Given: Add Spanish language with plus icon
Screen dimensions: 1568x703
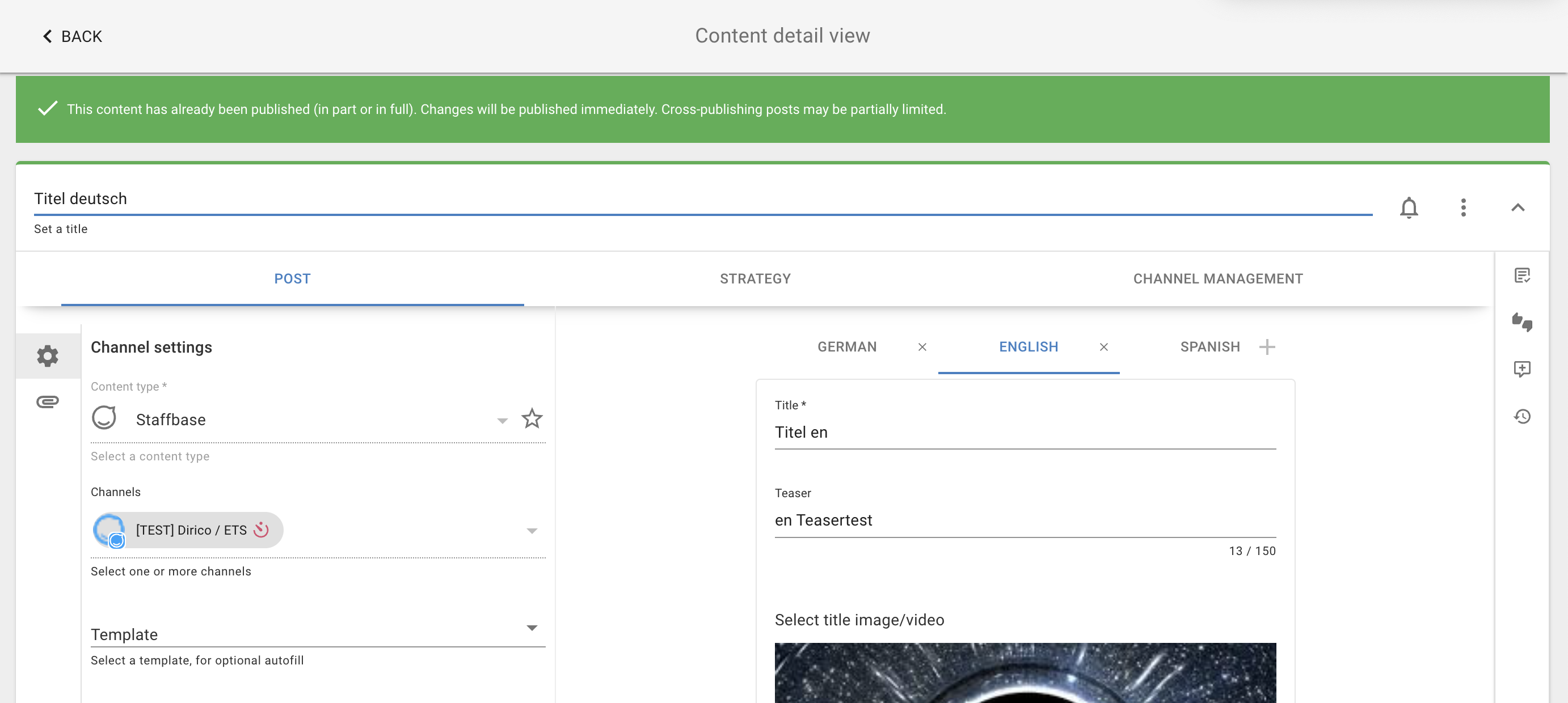Looking at the screenshot, I should click(1267, 346).
